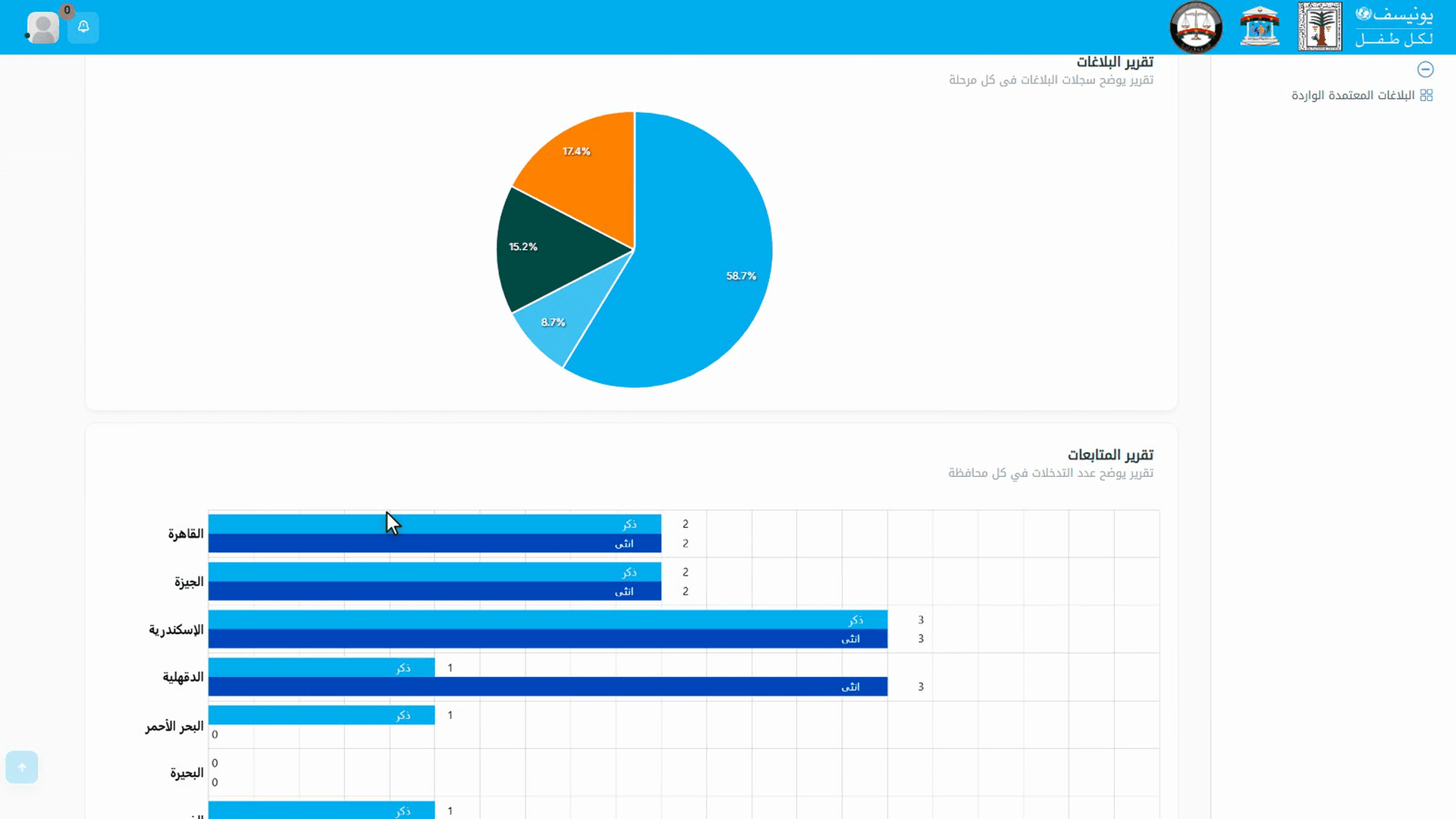The width and height of the screenshot is (1456, 819).
Task: Open البلاغات المعتمدة الواردة in the sidebar
Action: tap(1353, 95)
